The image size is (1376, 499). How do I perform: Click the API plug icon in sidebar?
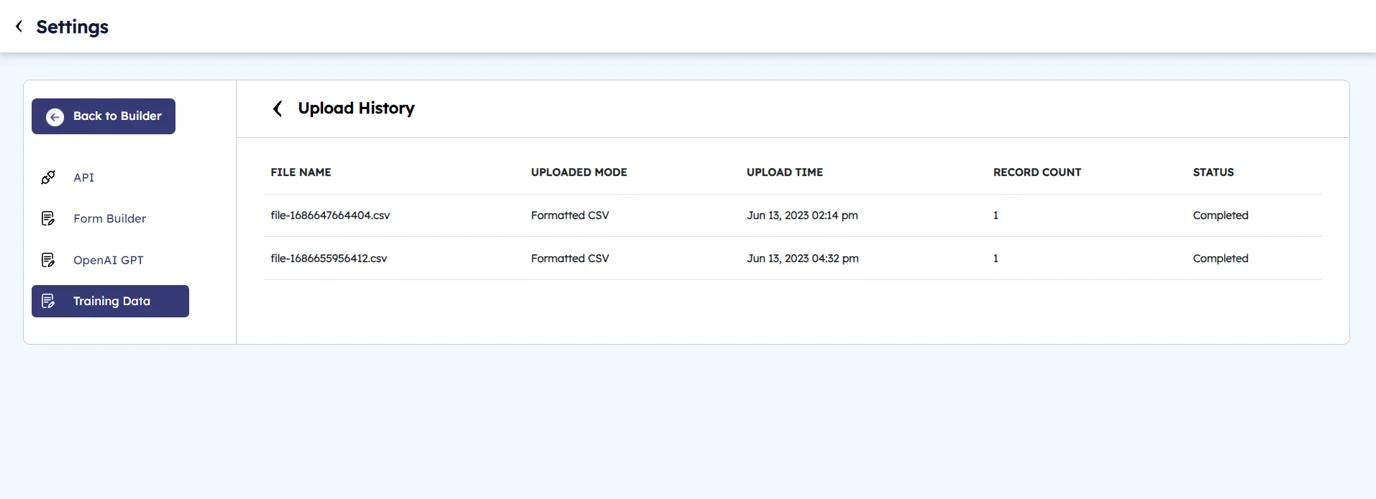48,178
